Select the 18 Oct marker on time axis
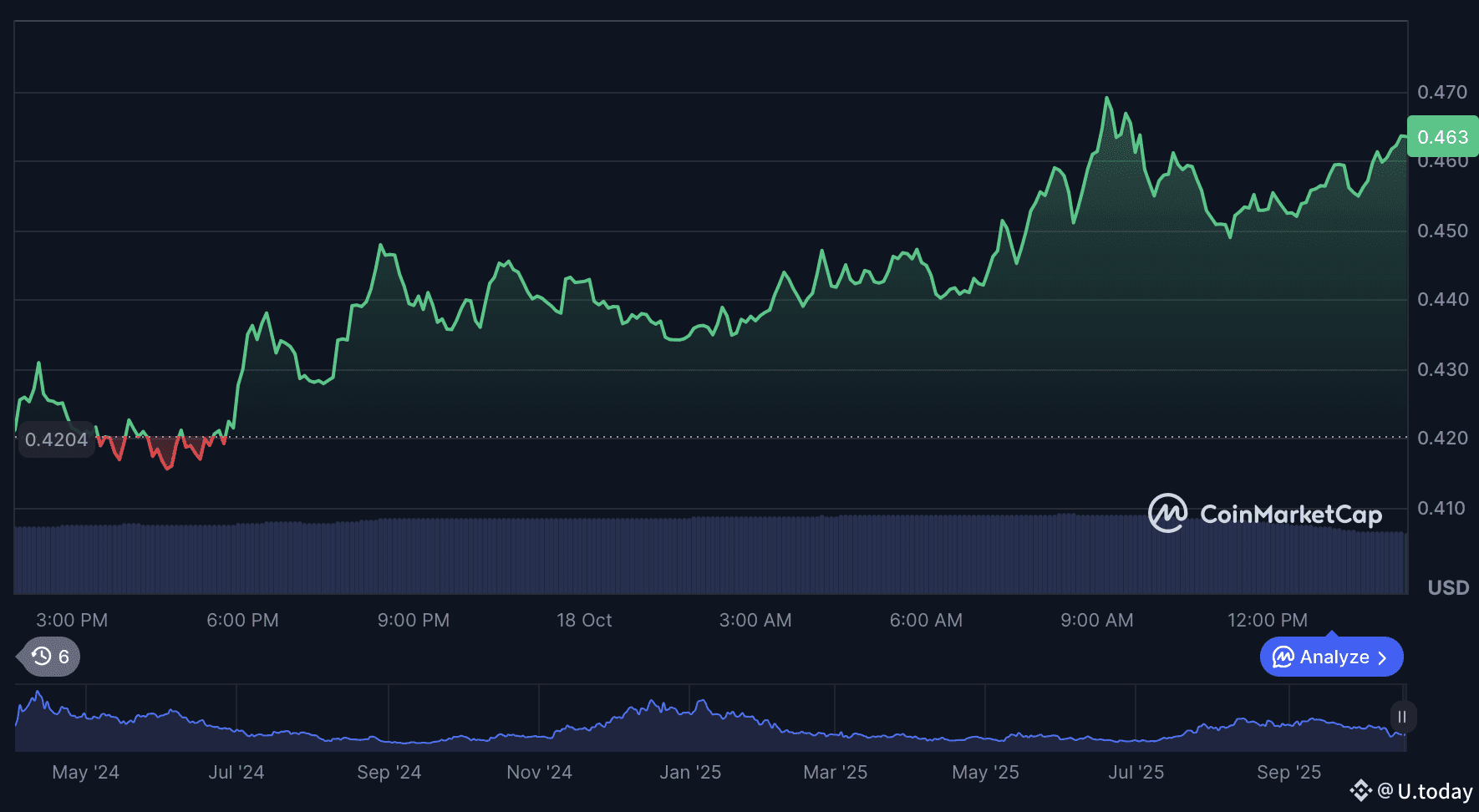Viewport: 1479px width, 812px height. [584, 621]
